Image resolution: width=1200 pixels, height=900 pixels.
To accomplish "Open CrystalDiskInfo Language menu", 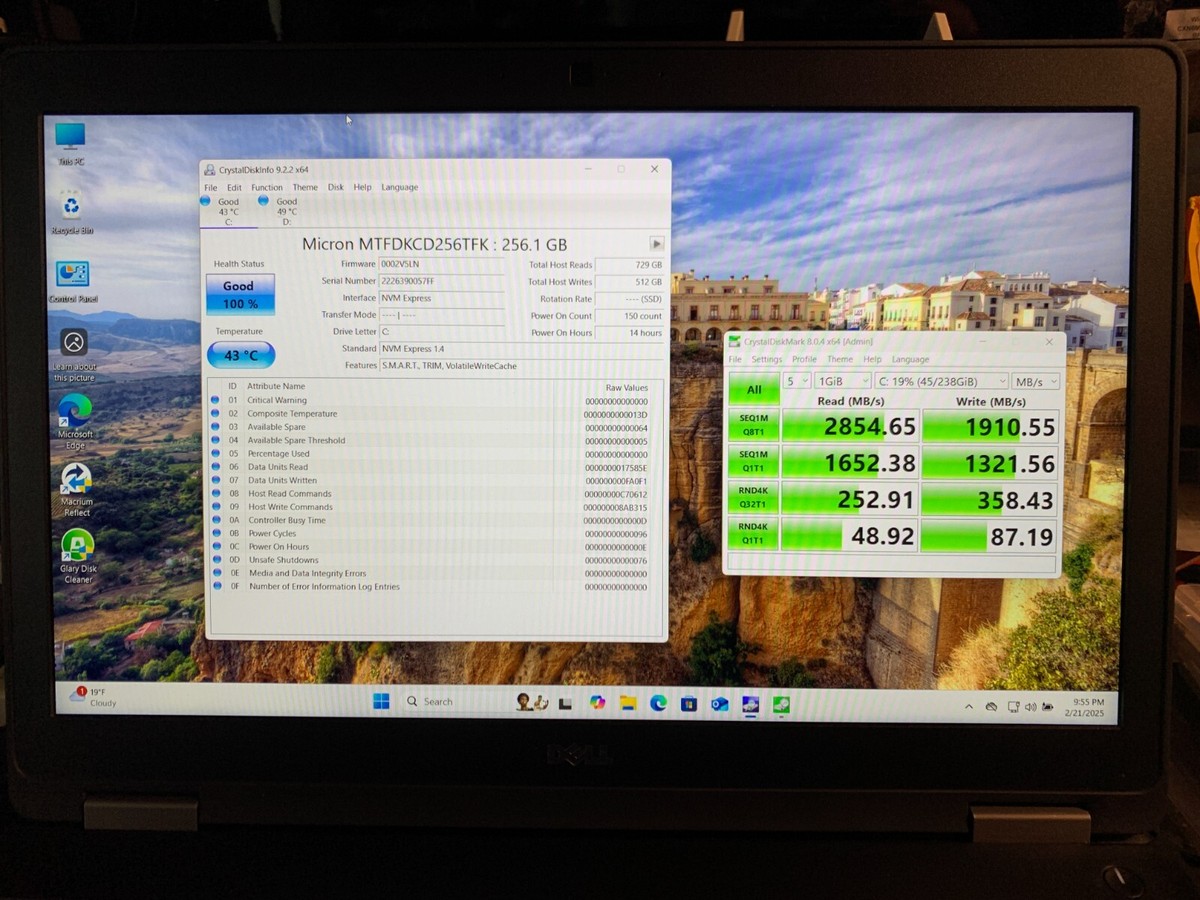I will (400, 187).
